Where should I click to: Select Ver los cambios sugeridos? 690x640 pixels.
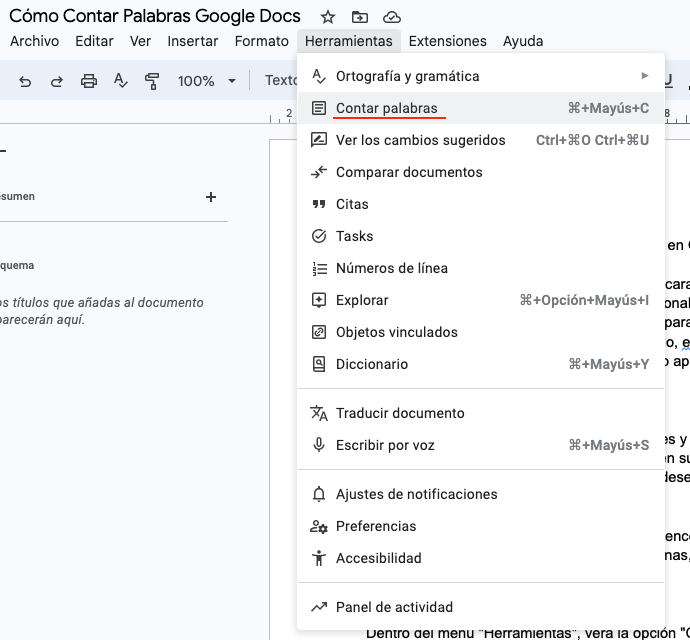481,140
